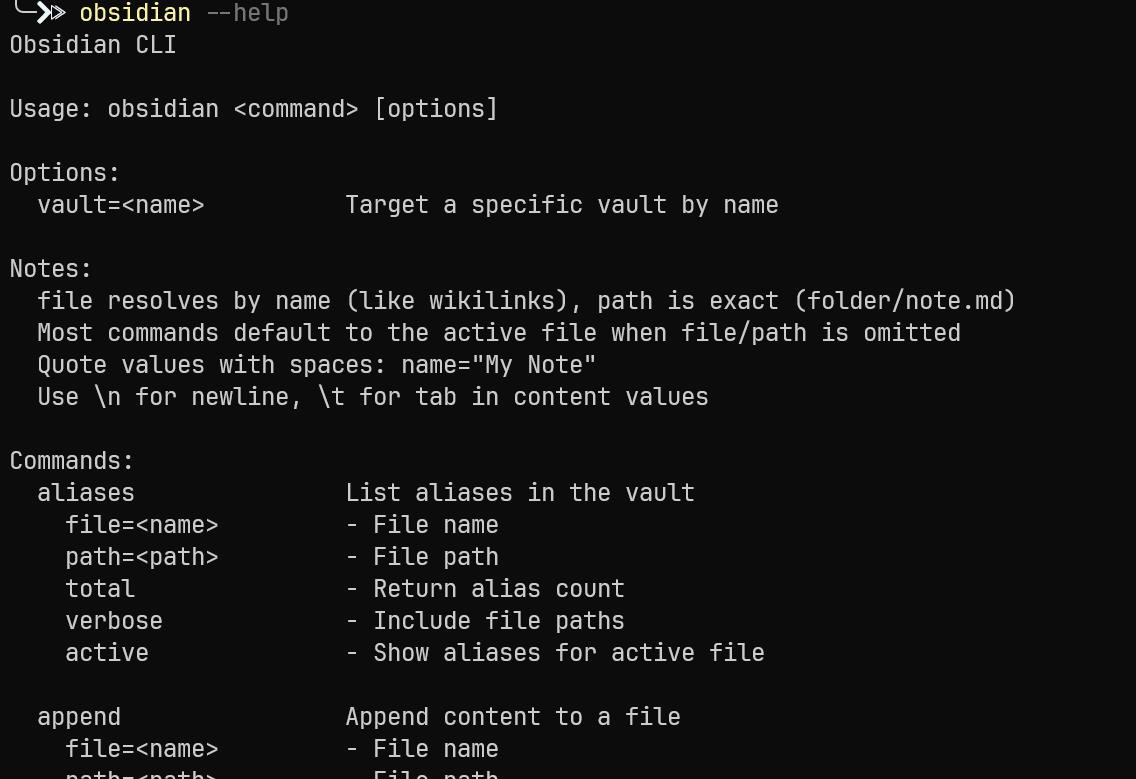The width and height of the screenshot is (1136, 779).
Task: Click file=<name> under aliases command
Action: coord(142,525)
